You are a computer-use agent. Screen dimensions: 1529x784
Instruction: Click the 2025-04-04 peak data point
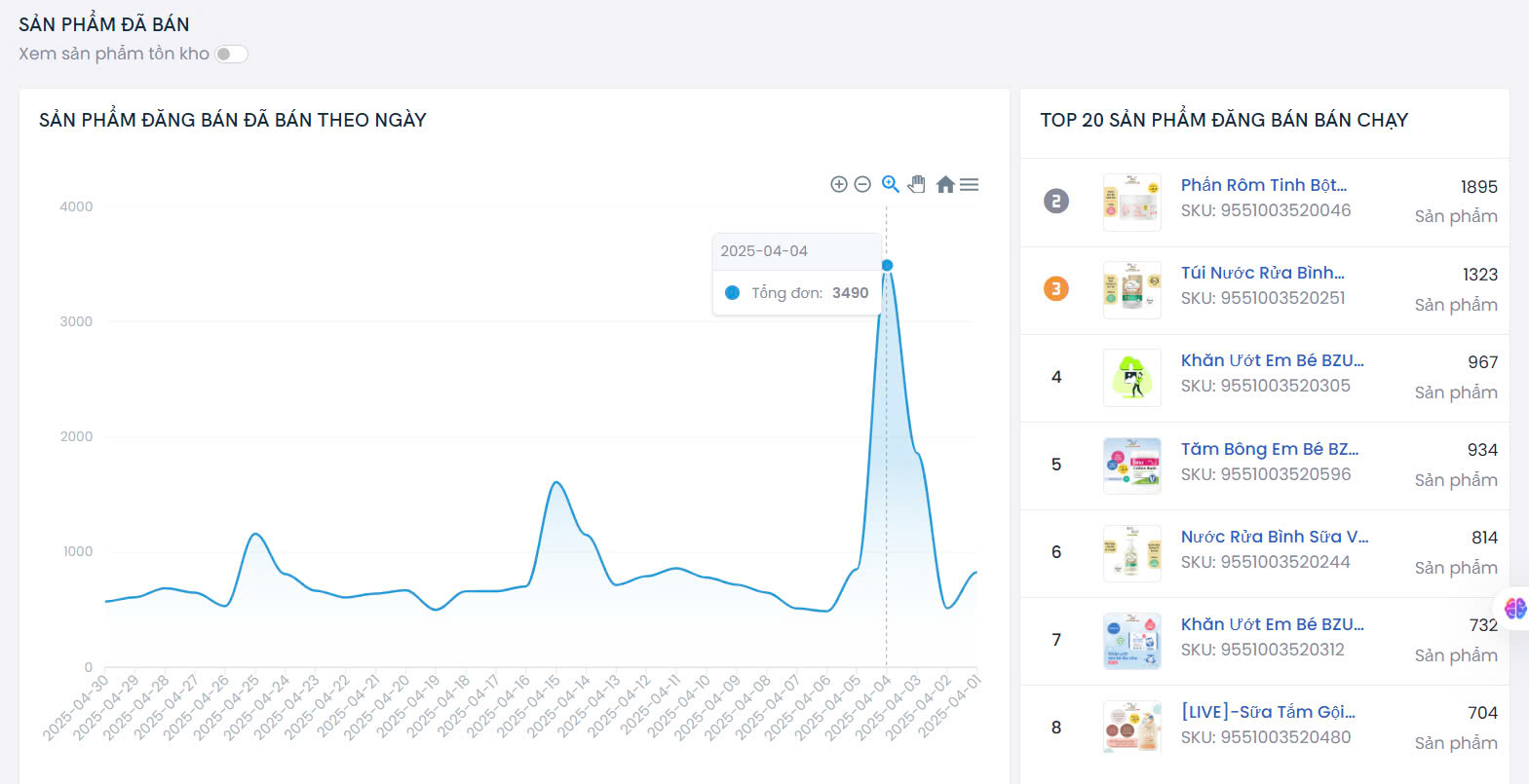(x=887, y=265)
